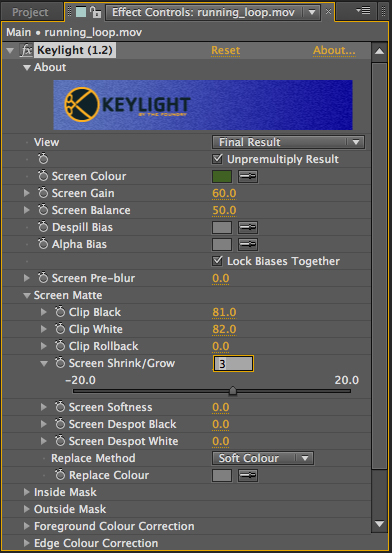Toggle the Keylight fx effect switch
The image size is (392, 553).
(26, 50)
